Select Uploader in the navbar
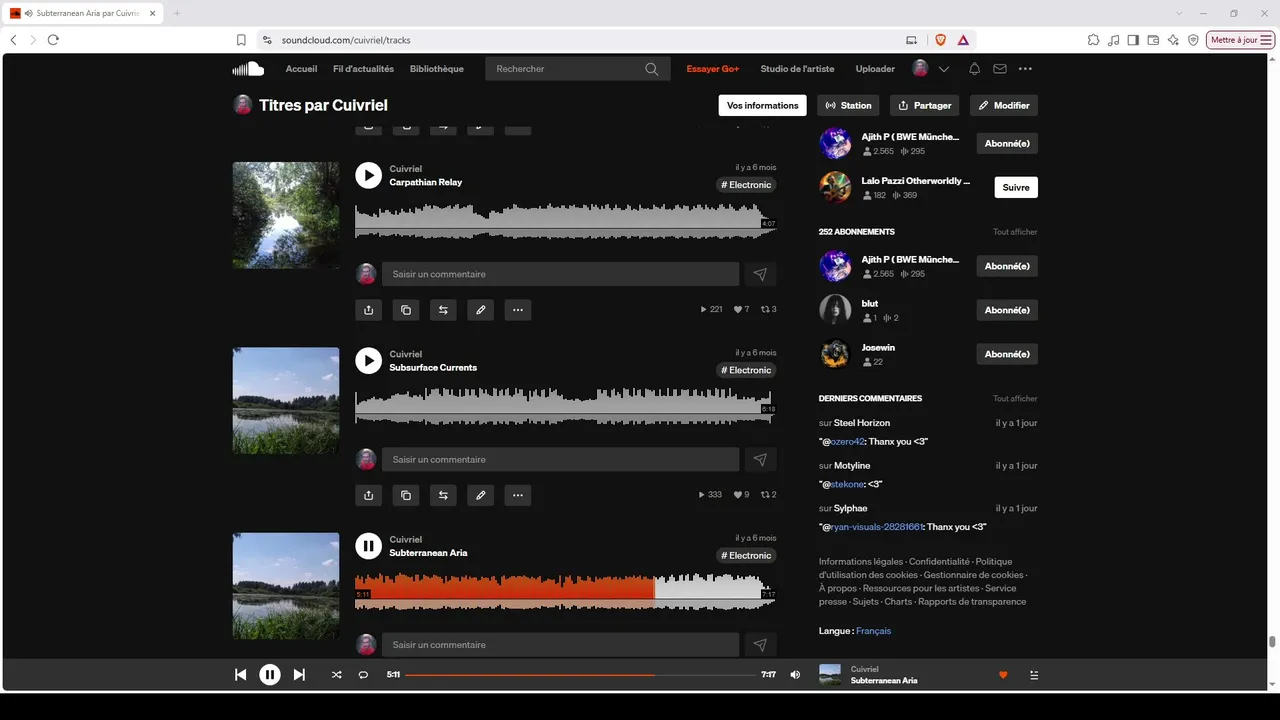This screenshot has height=720, width=1280. point(875,69)
